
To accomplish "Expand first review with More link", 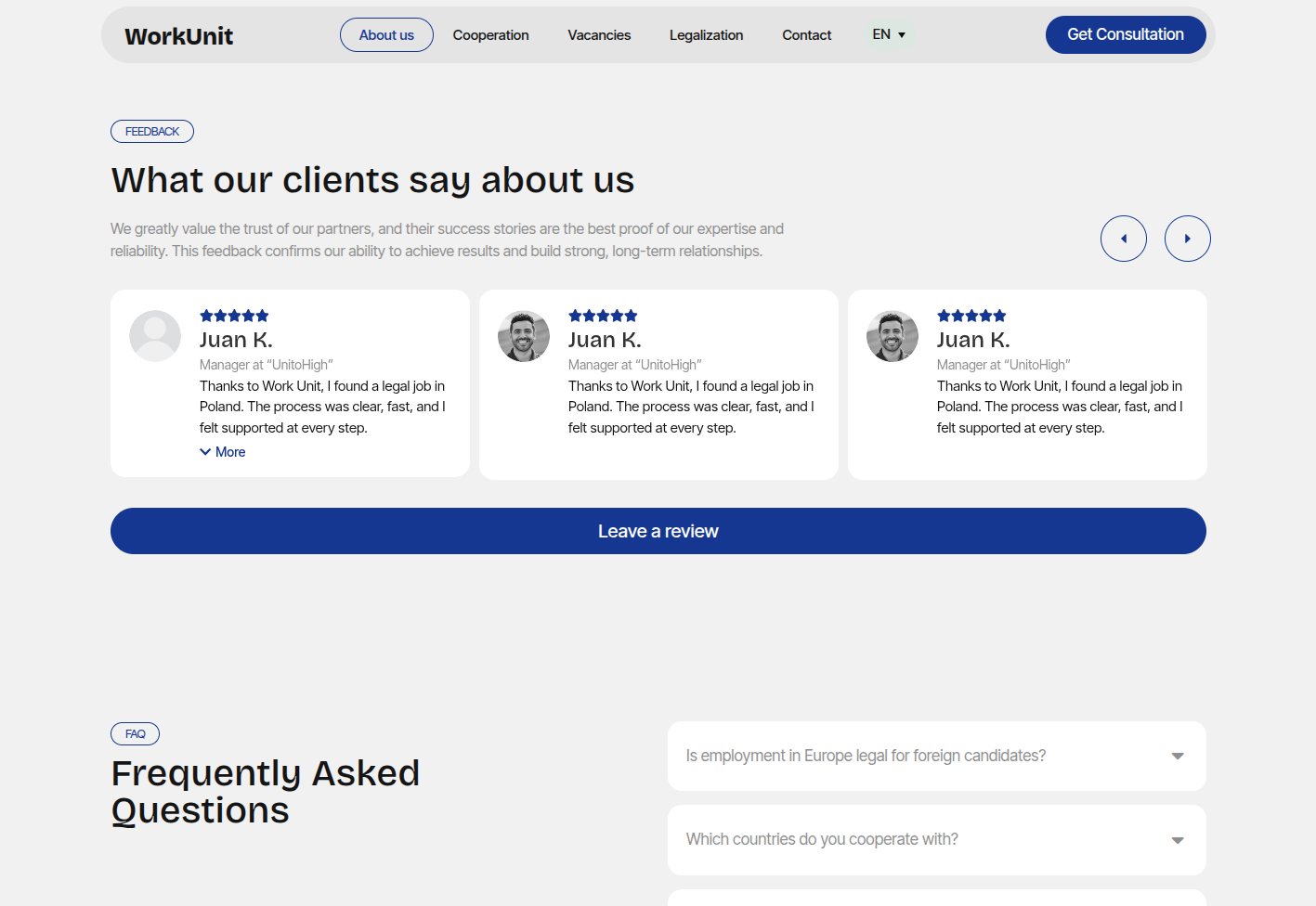I will pyautogui.click(x=223, y=452).
